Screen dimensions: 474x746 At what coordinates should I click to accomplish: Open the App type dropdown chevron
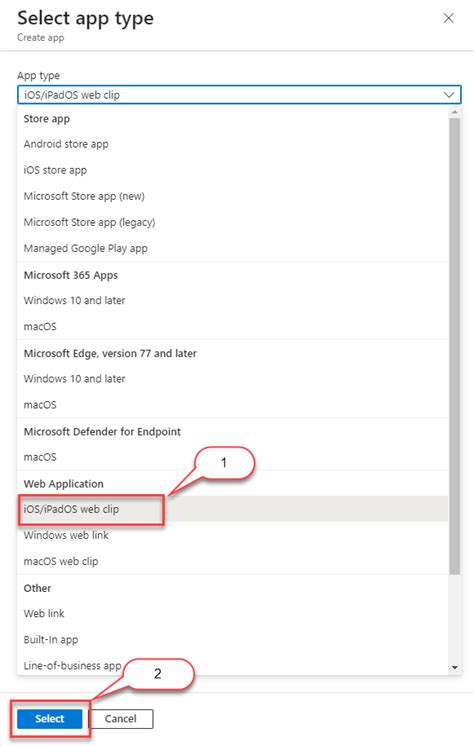[449, 95]
